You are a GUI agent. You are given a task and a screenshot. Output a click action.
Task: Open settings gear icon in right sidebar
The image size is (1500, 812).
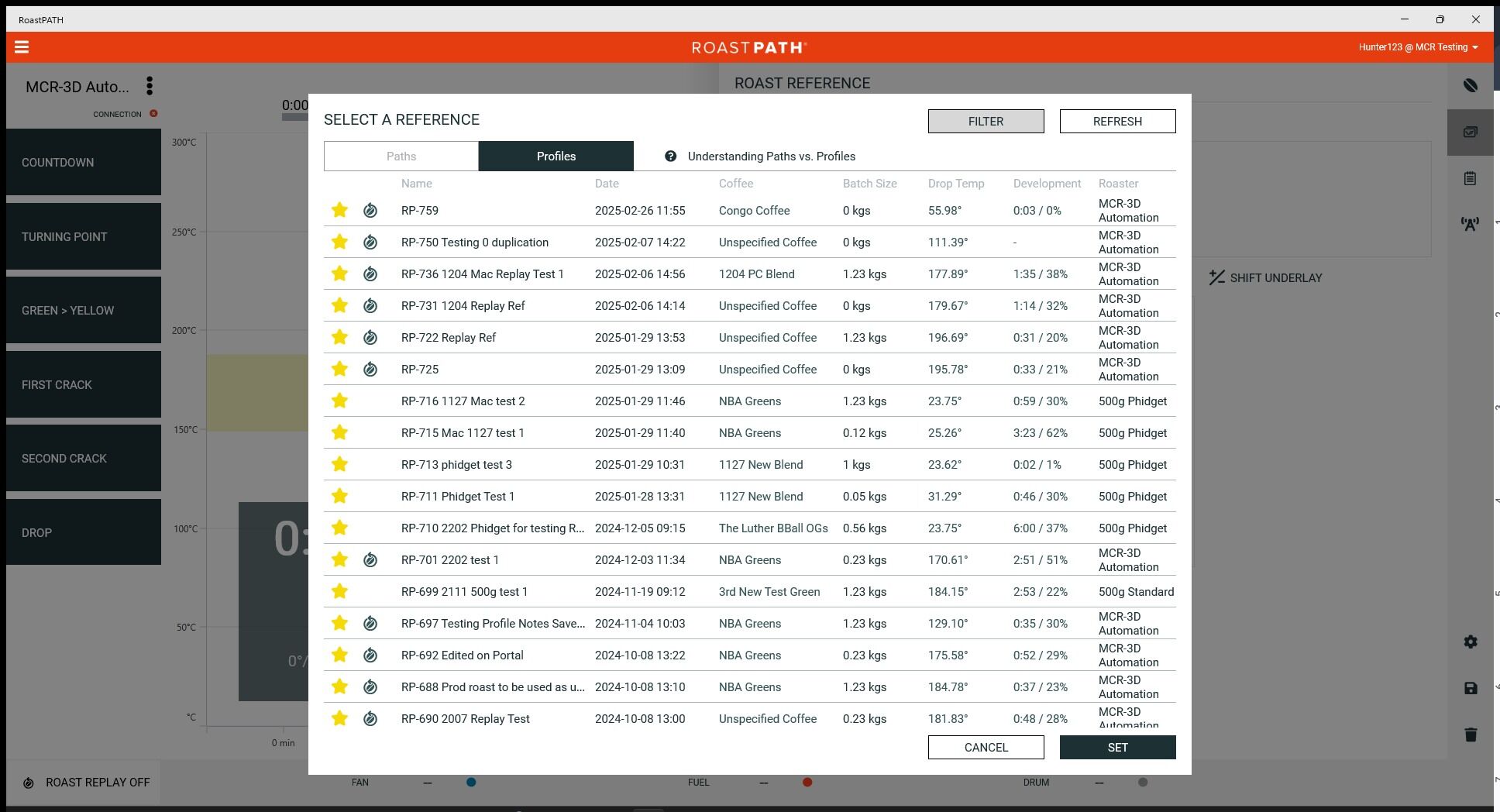(1471, 642)
